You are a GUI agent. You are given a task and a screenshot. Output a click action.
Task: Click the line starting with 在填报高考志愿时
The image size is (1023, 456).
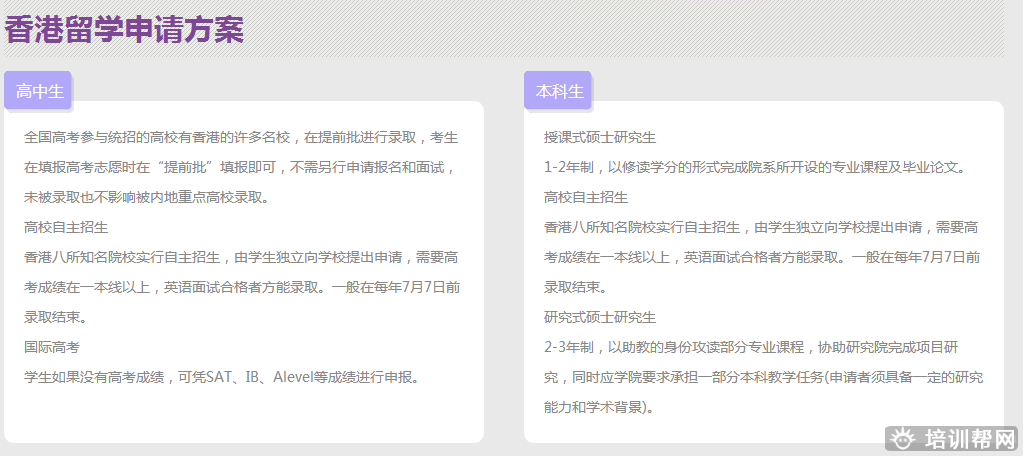coord(241,167)
